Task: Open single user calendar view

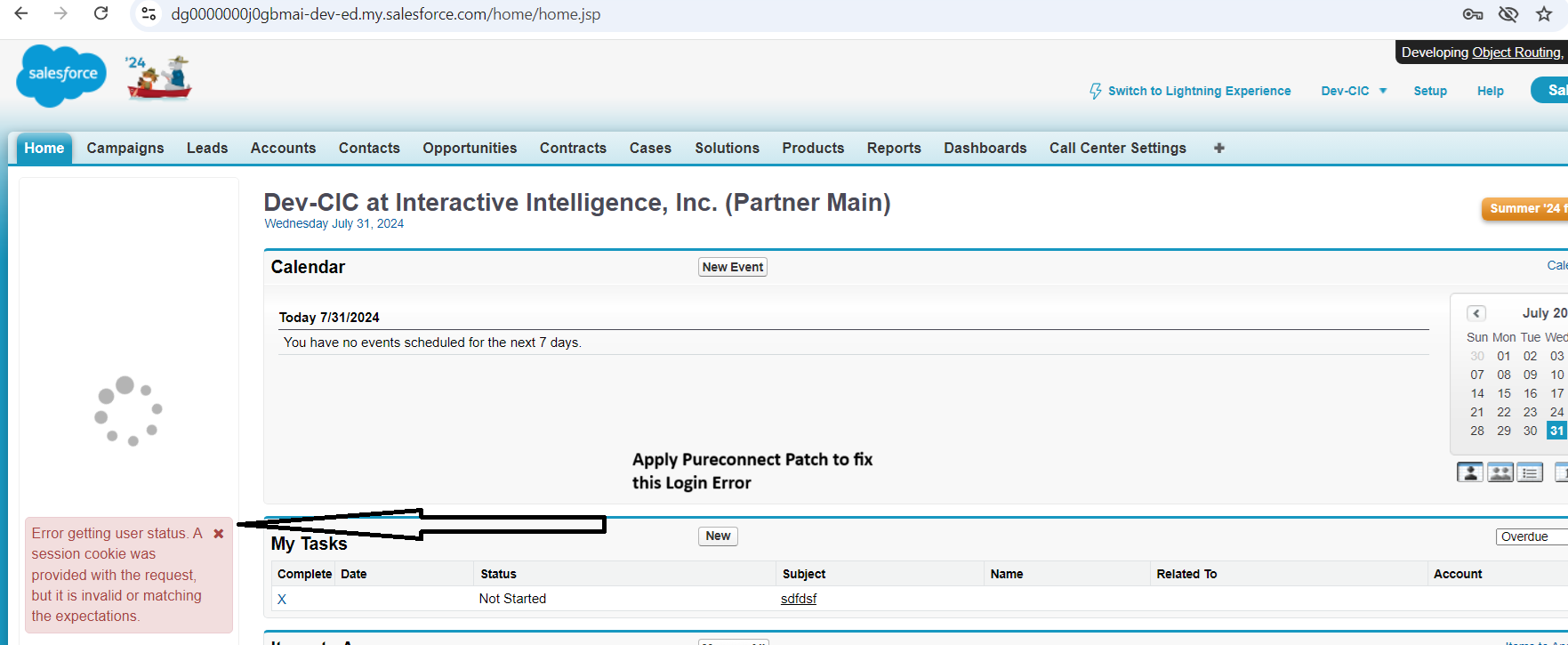Action: point(1469,472)
